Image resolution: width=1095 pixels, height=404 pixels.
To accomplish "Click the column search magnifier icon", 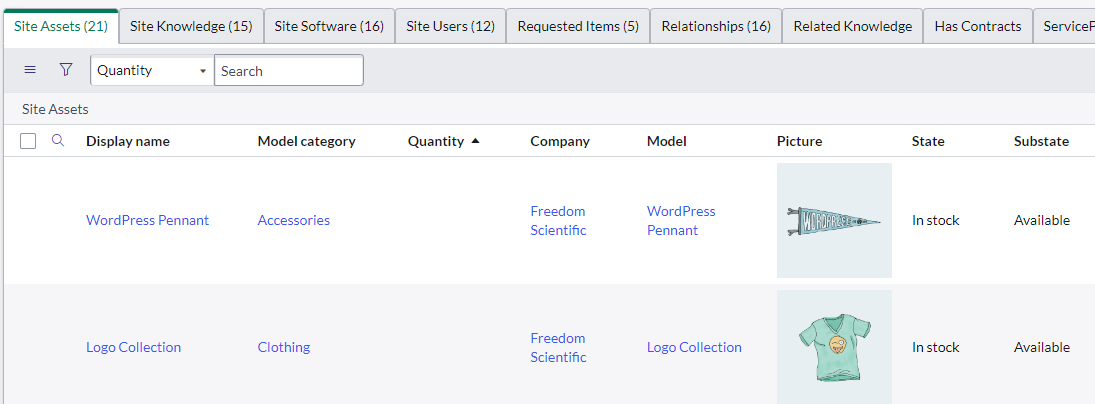I will coord(58,141).
